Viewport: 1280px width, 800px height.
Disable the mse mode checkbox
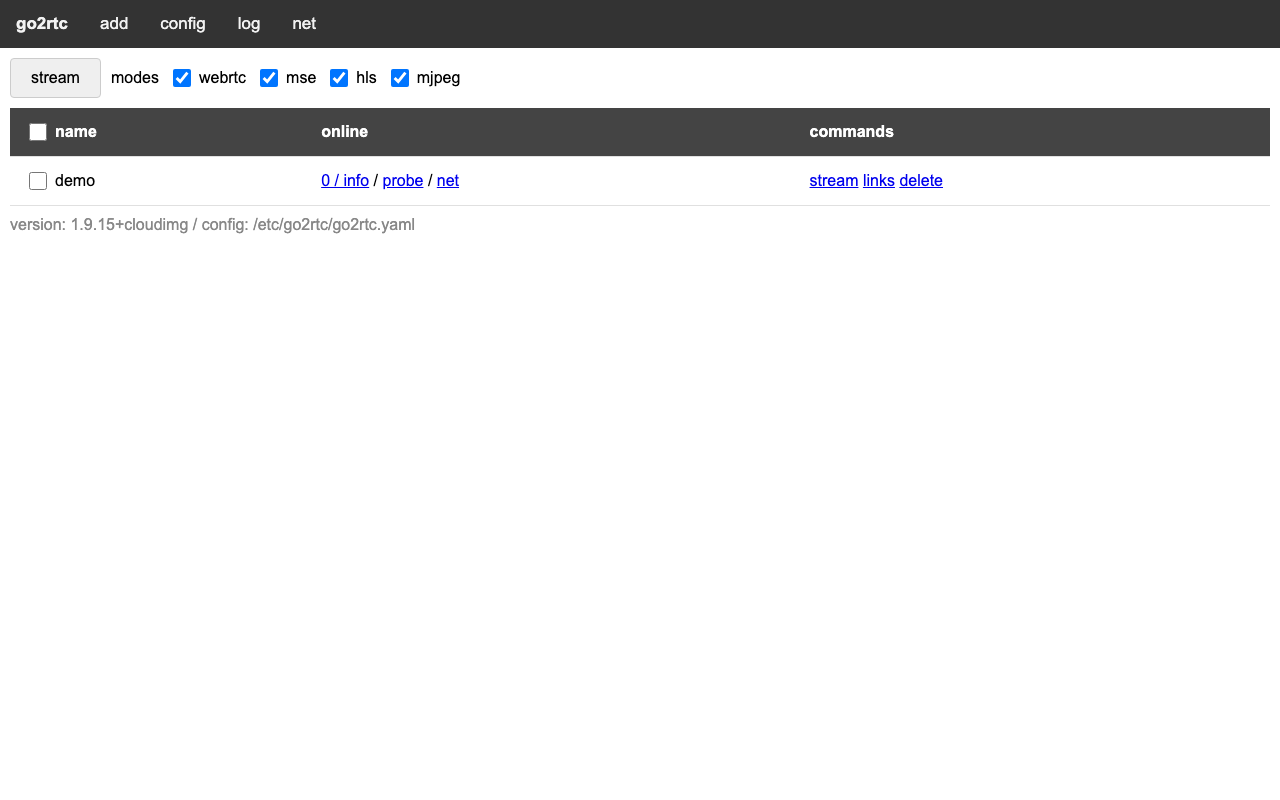269,78
